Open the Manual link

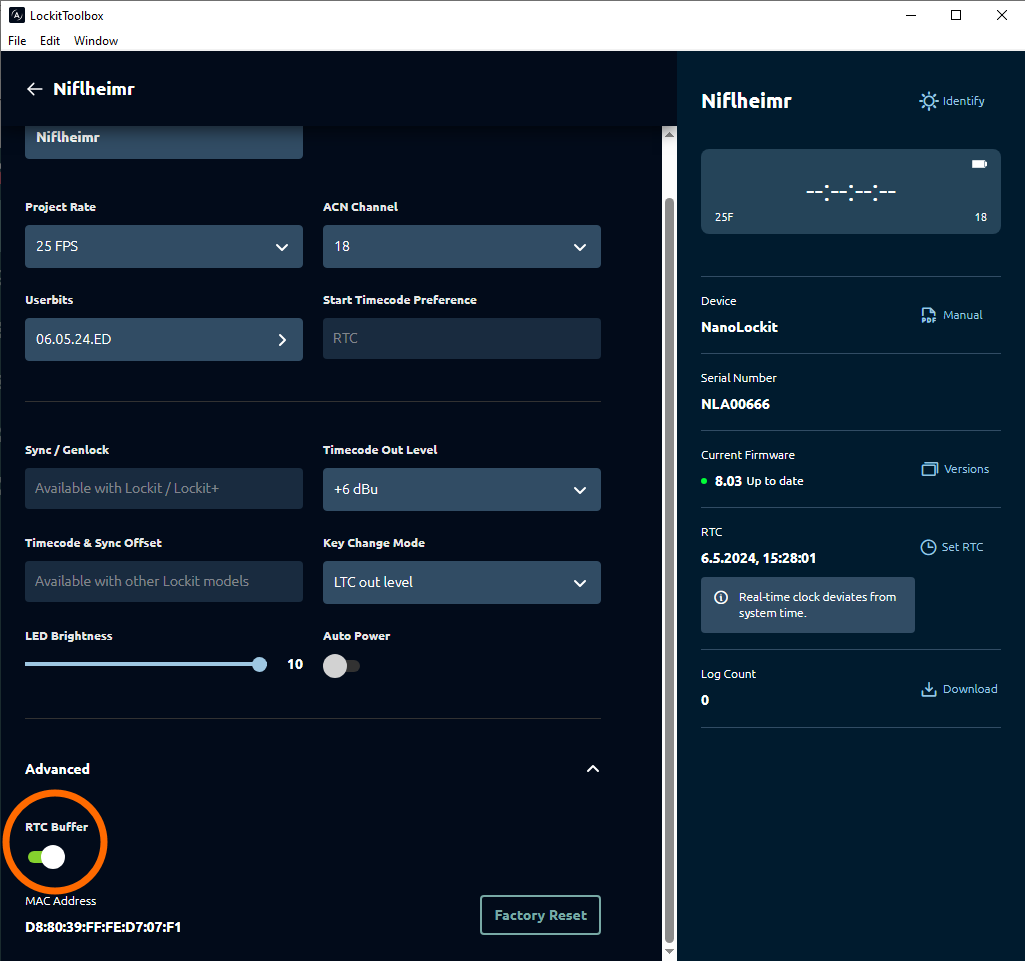[x=962, y=315]
